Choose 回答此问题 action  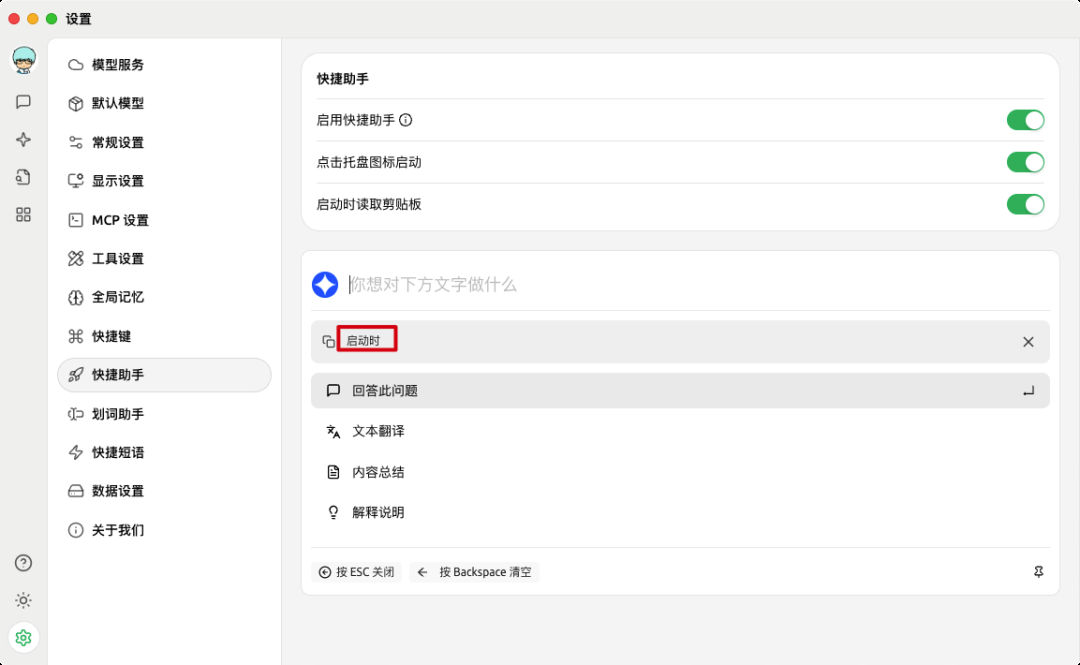[x=680, y=391]
